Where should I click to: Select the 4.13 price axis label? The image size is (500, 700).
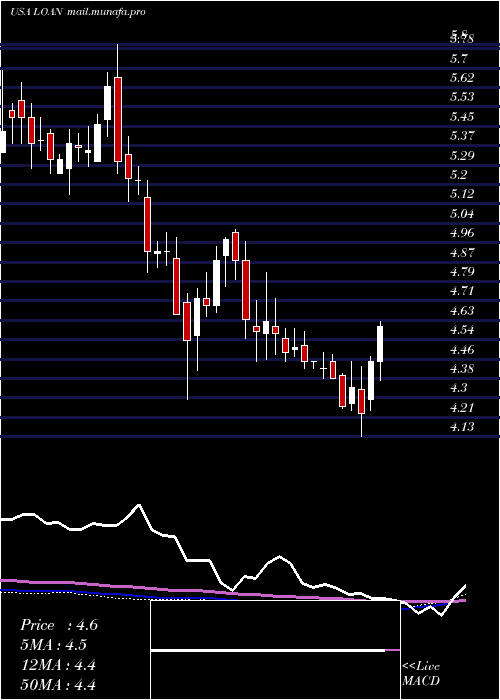coord(462,427)
